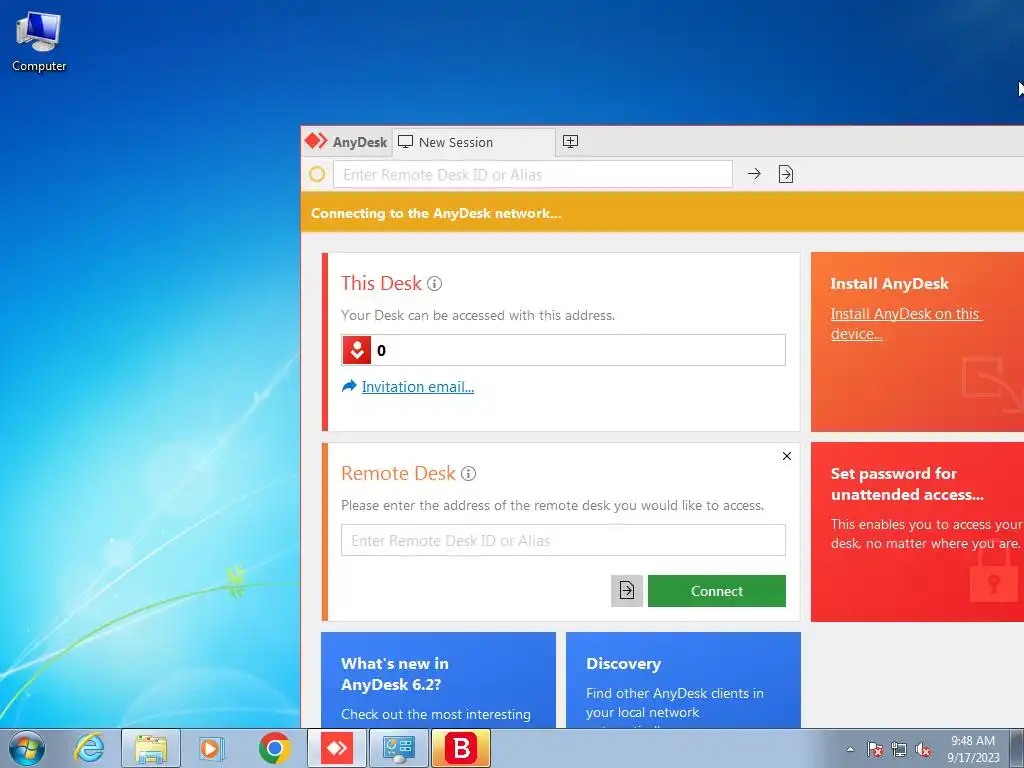Show hidden system tray icons
Viewport: 1024px width, 768px height.
point(850,749)
